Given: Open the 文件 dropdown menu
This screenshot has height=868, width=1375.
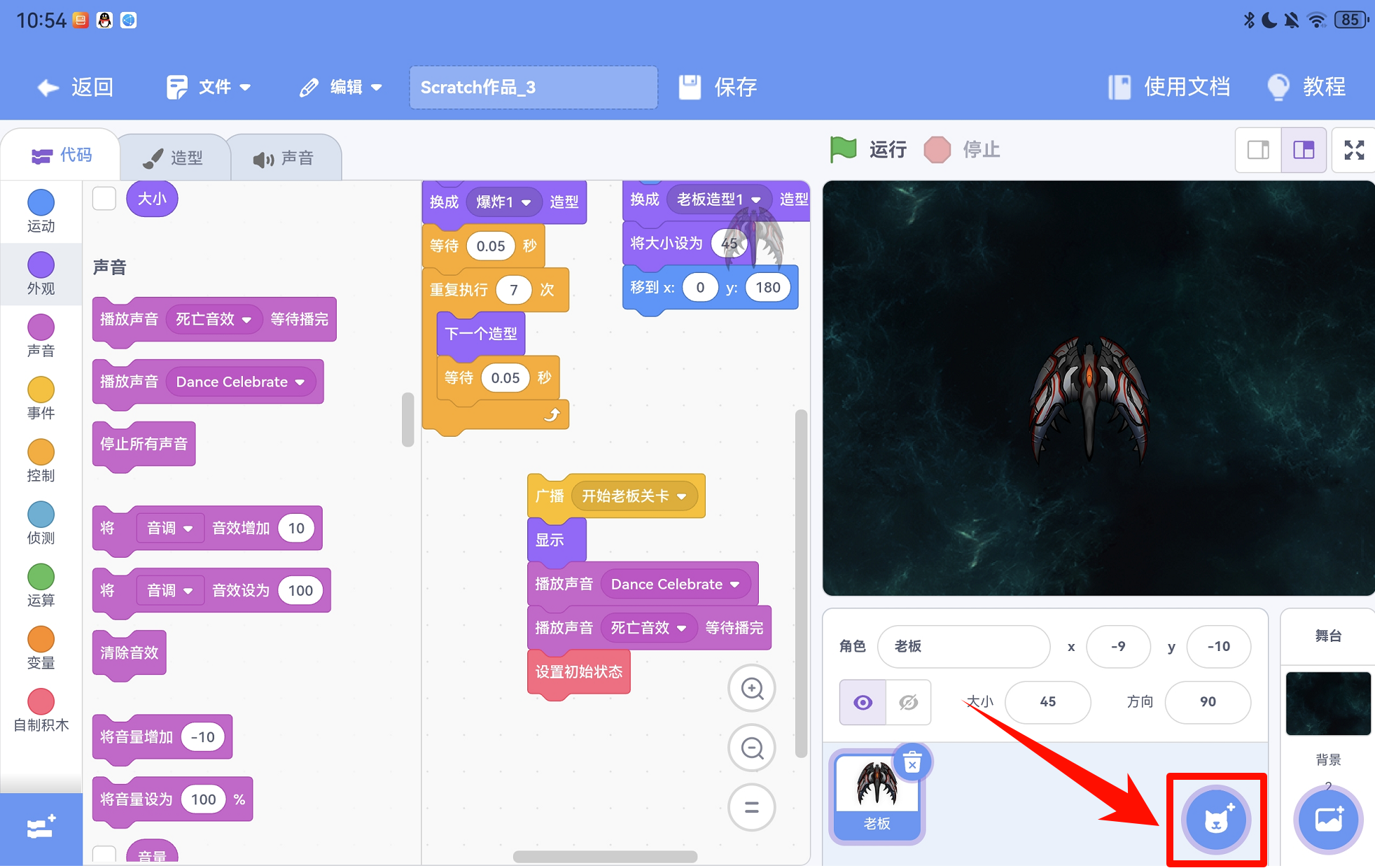Looking at the screenshot, I should click(209, 87).
